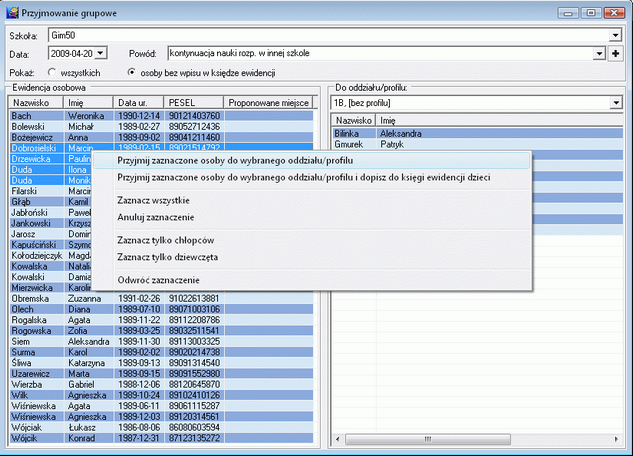Select the row 'Siem'
The width and height of the screenshot is (633, 456).
pos(161,341)
